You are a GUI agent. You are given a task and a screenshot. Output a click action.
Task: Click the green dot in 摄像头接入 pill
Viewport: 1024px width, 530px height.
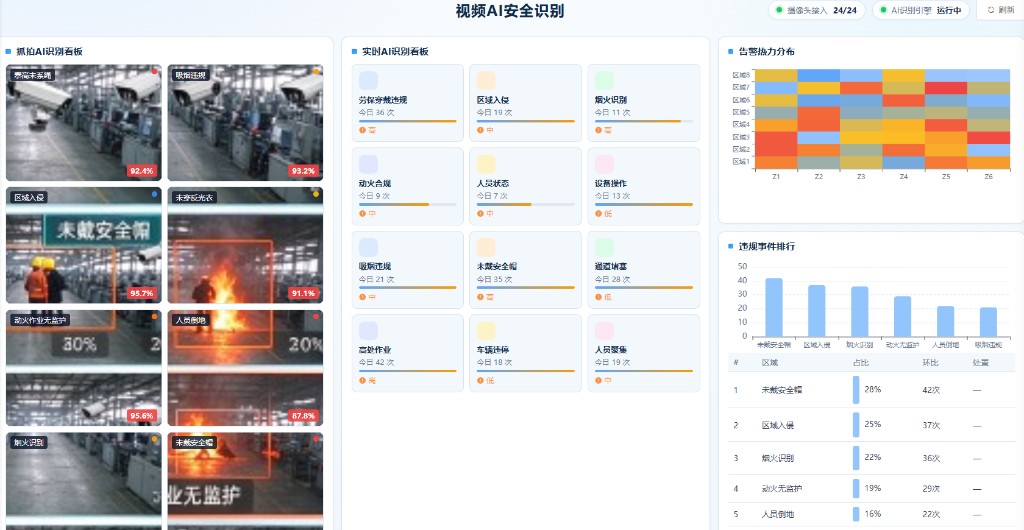(779, 10)
